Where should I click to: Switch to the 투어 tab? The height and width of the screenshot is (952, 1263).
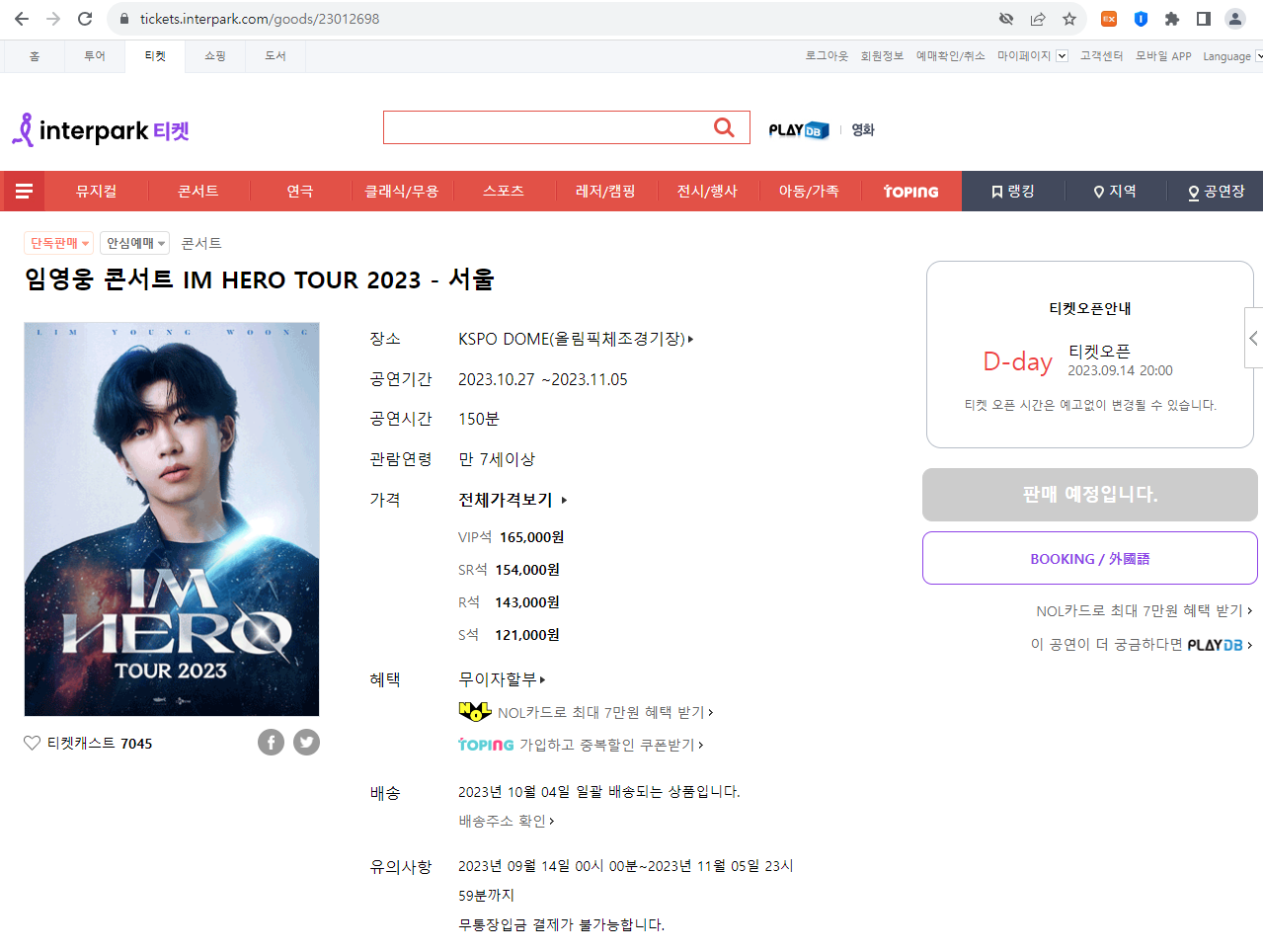[95, 56]
